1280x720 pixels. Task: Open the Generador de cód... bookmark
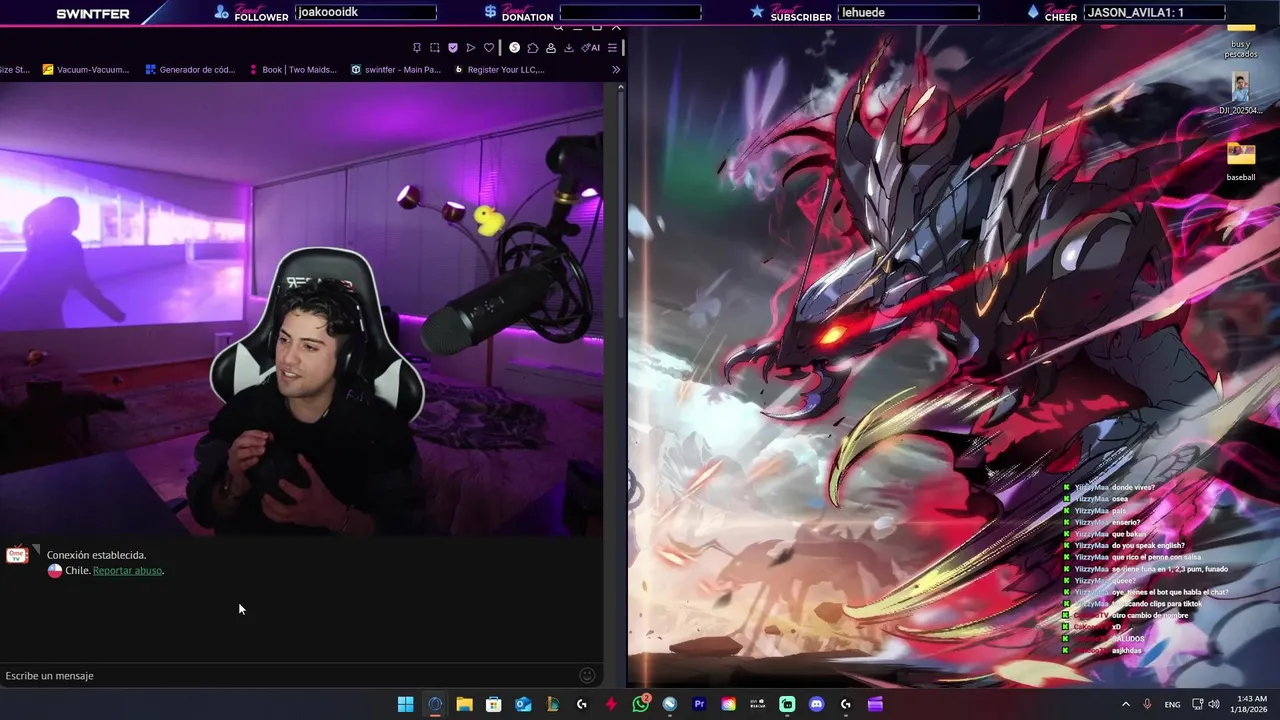pyautogui.click(x=190, y=70)
